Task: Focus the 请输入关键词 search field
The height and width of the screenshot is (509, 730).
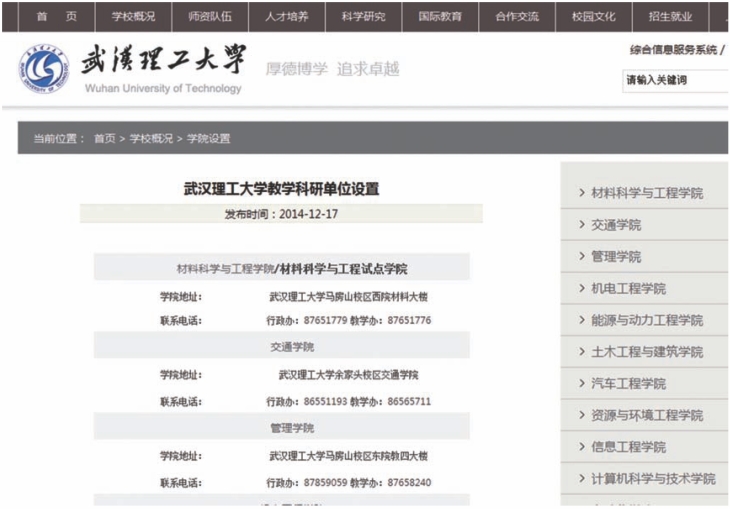Action: (675, 81)
